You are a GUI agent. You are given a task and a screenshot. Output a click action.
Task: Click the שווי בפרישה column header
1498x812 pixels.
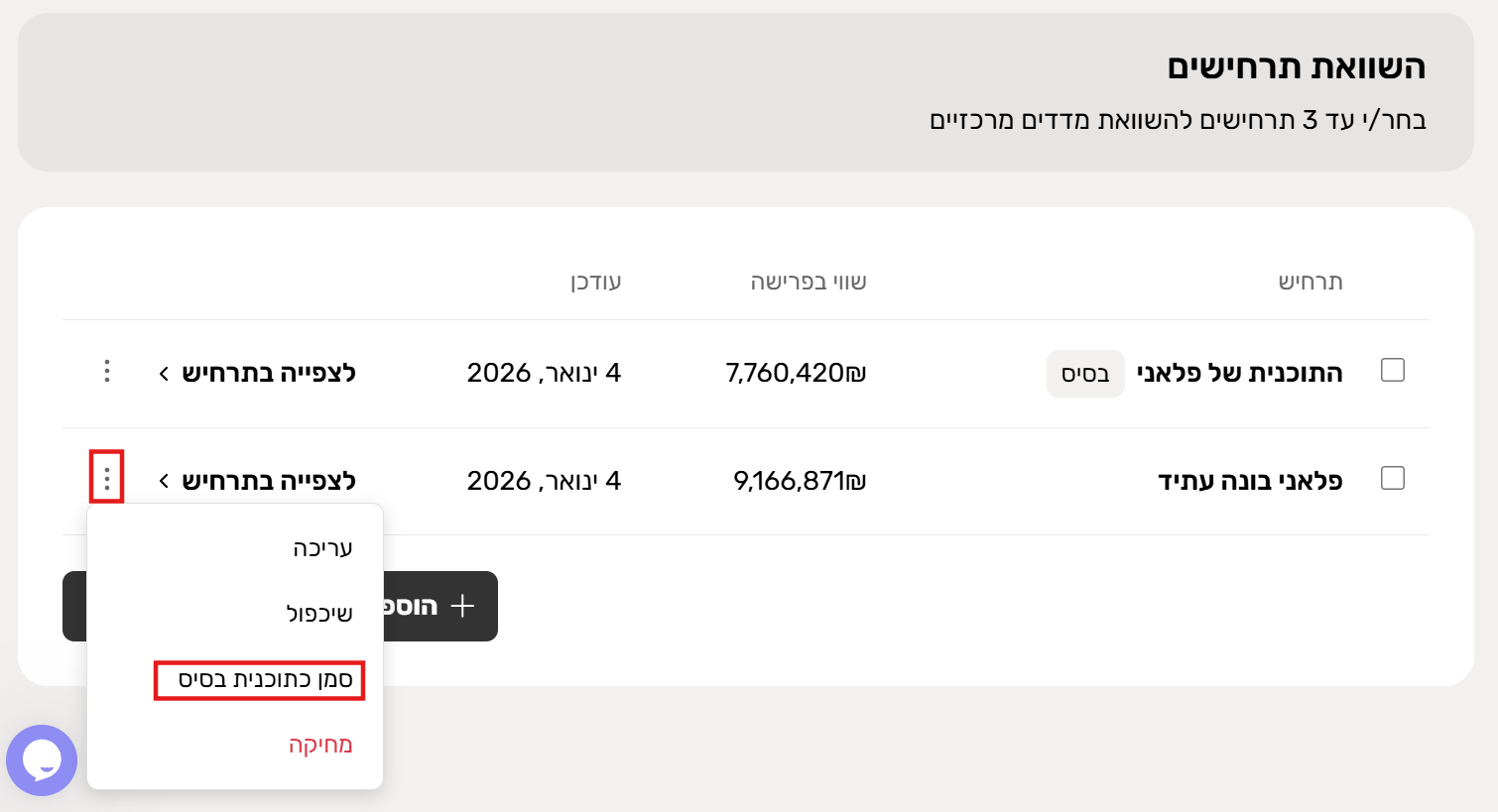click(x=809, y=282)
